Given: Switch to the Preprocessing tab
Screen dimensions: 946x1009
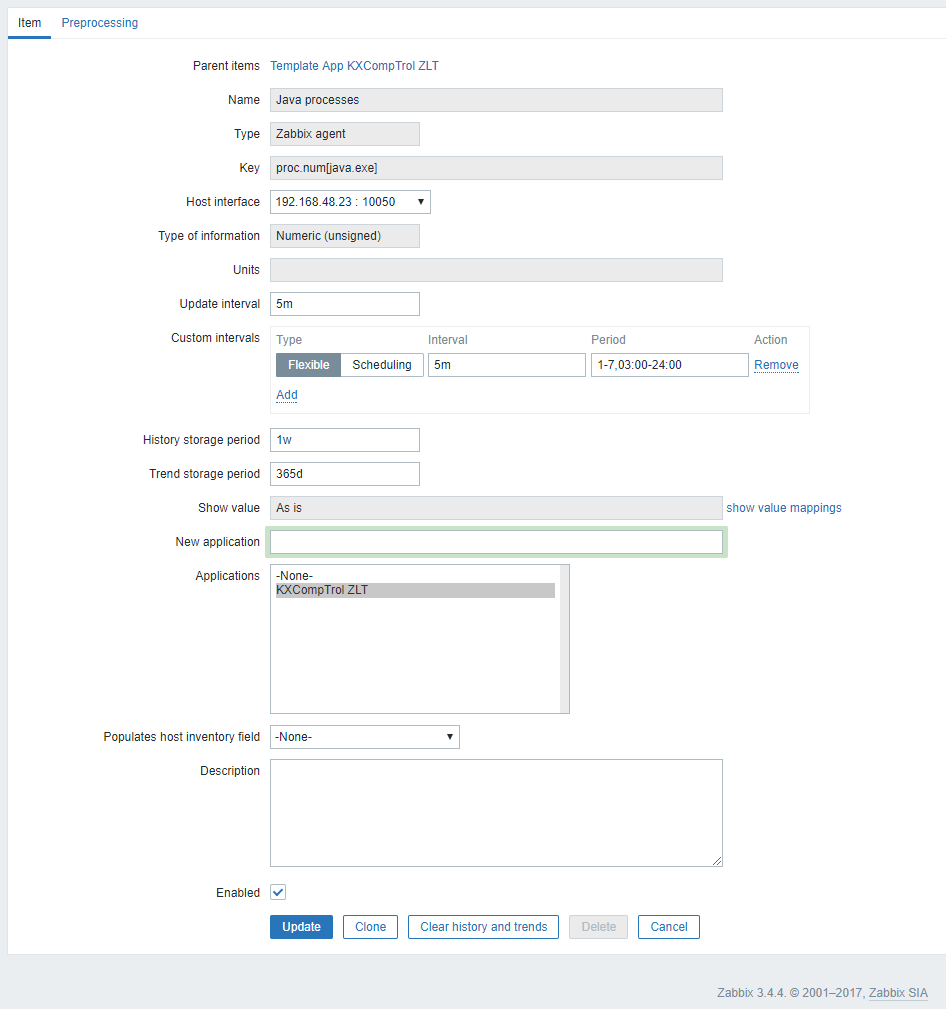Looking at the screenshot, I should [100, 23].
